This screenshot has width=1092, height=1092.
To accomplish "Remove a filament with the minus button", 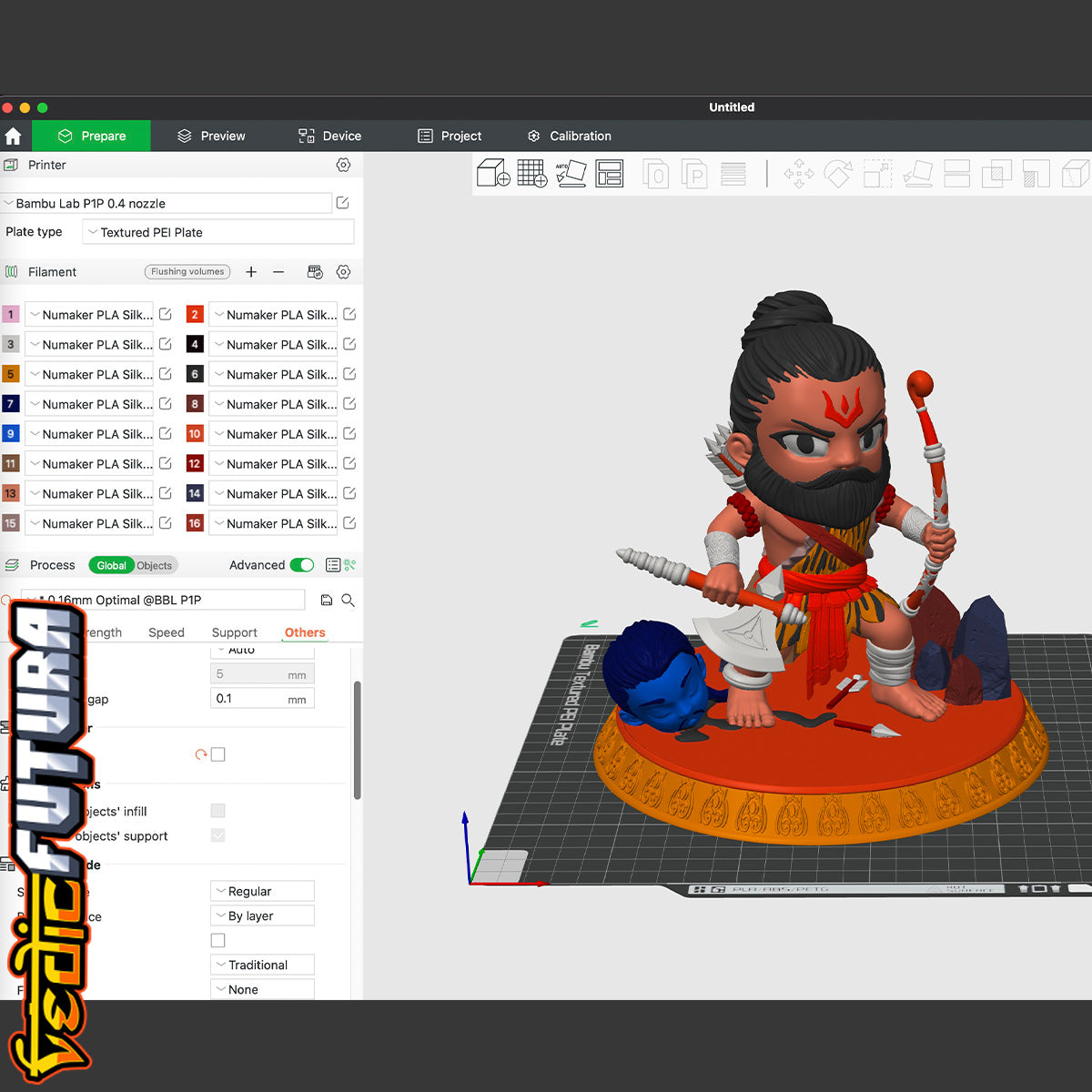I will click(278, 272).
